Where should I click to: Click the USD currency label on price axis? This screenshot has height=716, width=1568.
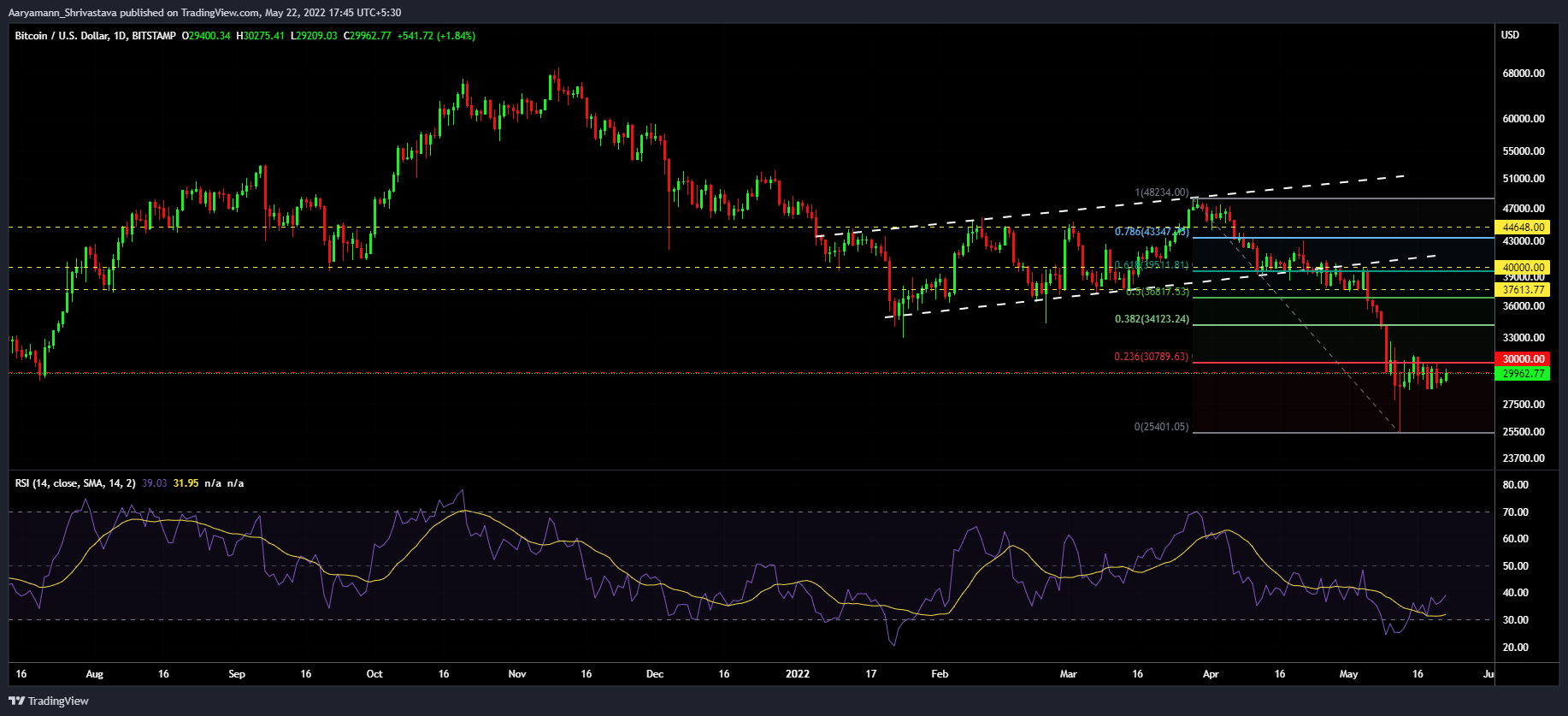tap(1511, 35)
